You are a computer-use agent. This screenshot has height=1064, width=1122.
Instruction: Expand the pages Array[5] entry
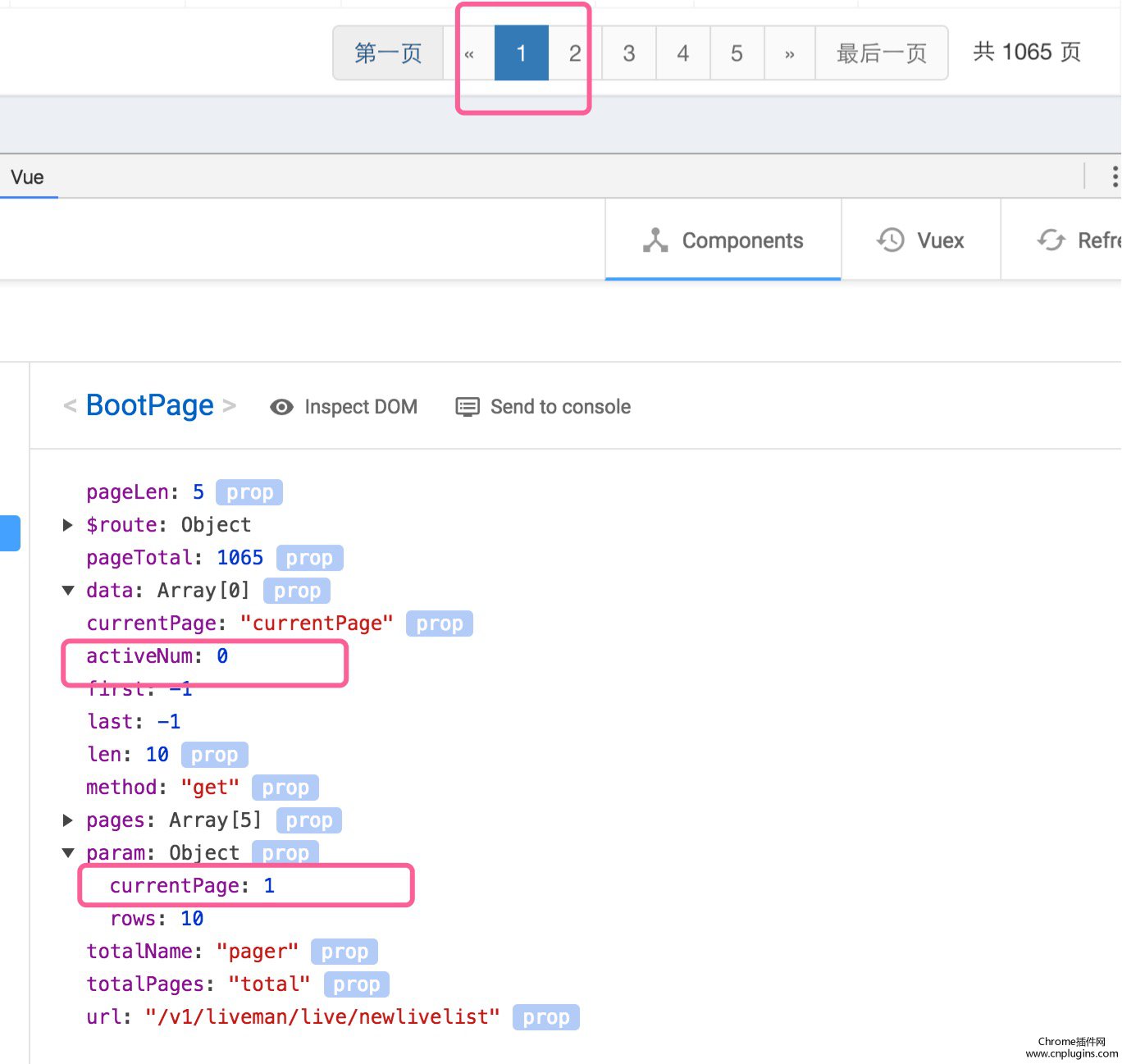pyautogui.click(x=68, y=820)
